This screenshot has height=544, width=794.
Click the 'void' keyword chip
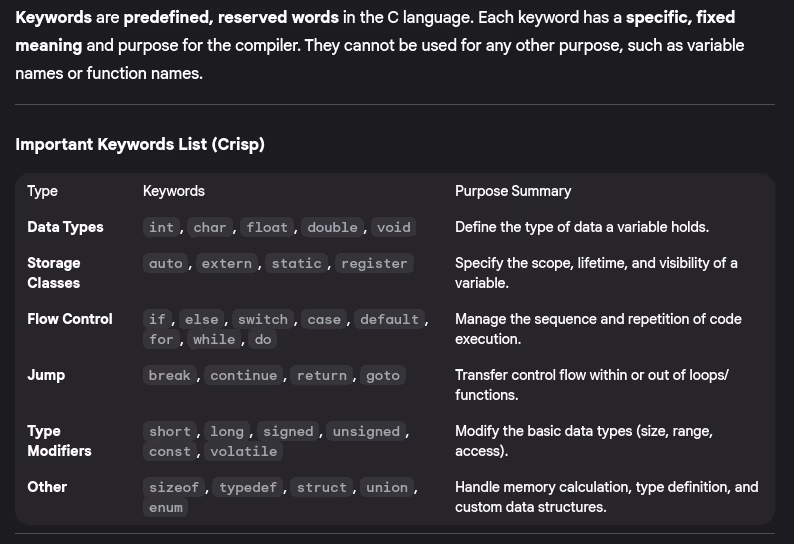393,227
